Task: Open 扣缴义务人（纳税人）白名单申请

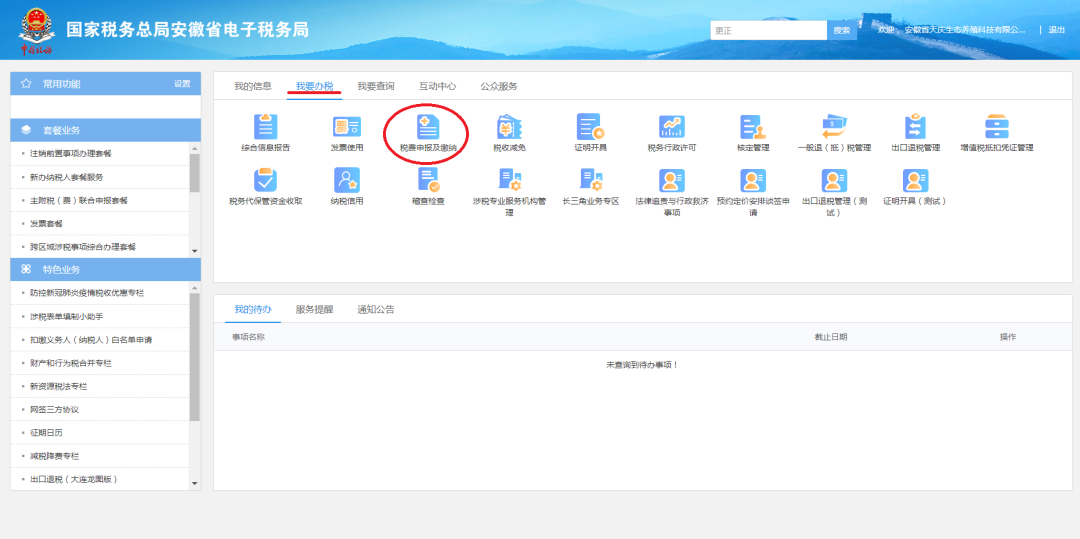Action: (91, 339)
